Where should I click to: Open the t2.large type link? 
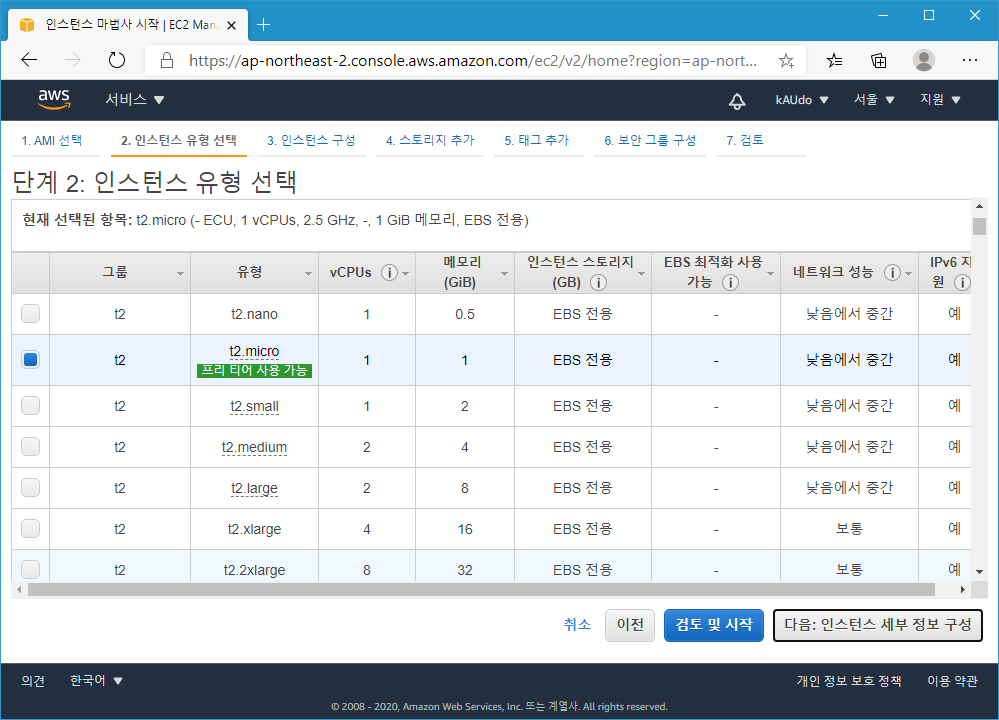pos(254,488)
